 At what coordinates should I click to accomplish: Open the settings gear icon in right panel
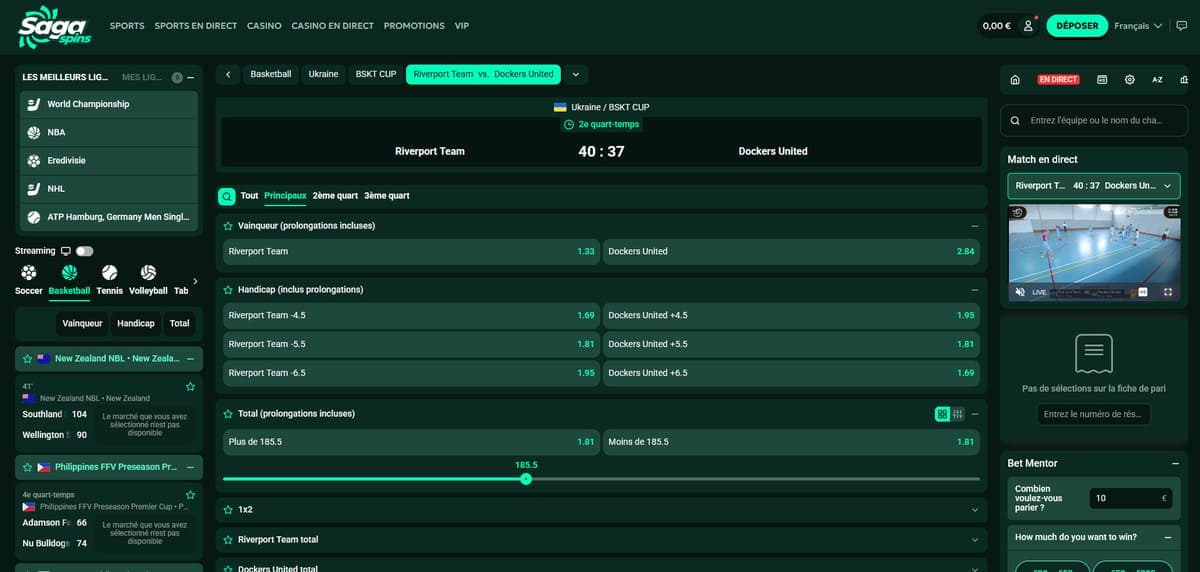click(x=1129, y=79)
